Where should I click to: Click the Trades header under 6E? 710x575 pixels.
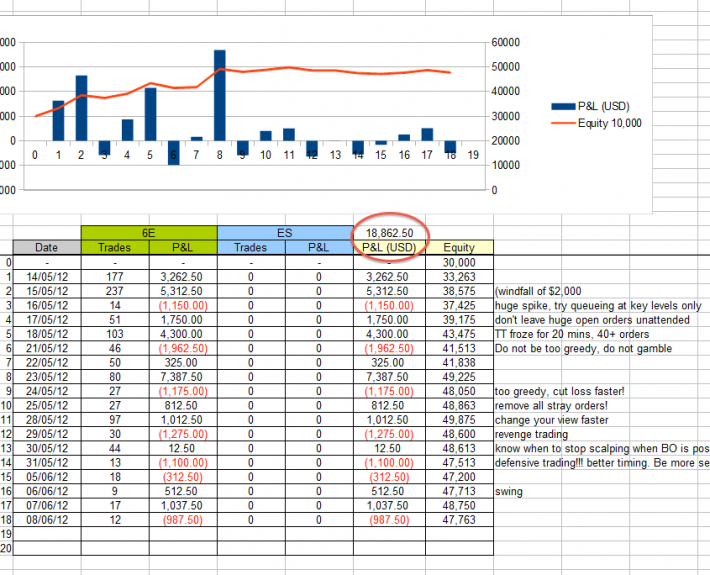point(114,247)
